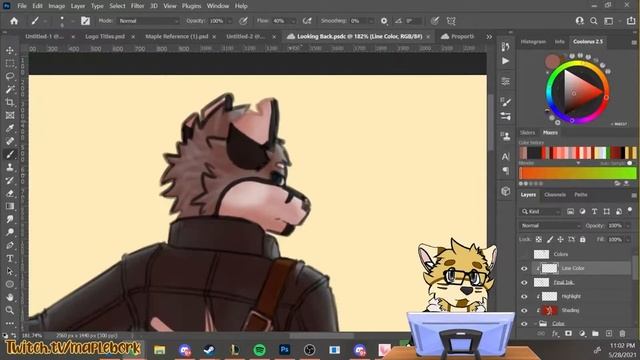The width and height of the screenshot is (640, 360).
Task: Add layer style with fx icon
Action: [555, 333]
